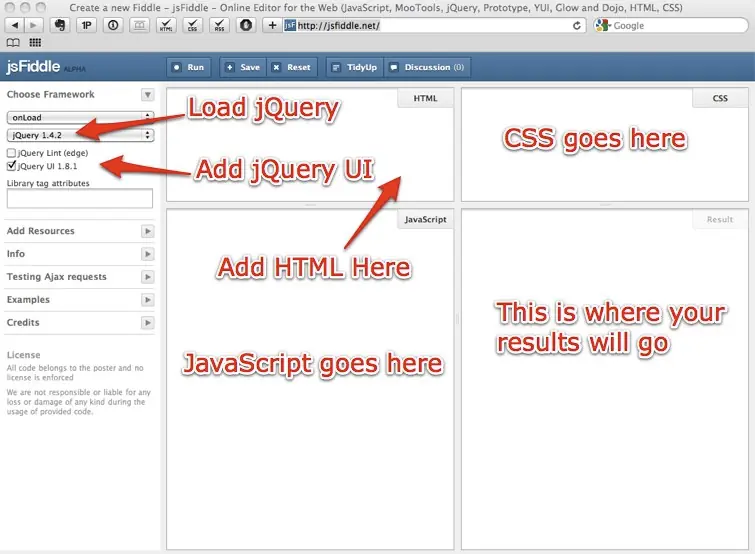The width and height of the screenshot is (755, 554).
Task: Reload the page with the refresh icon
Action: click(576, 26)
